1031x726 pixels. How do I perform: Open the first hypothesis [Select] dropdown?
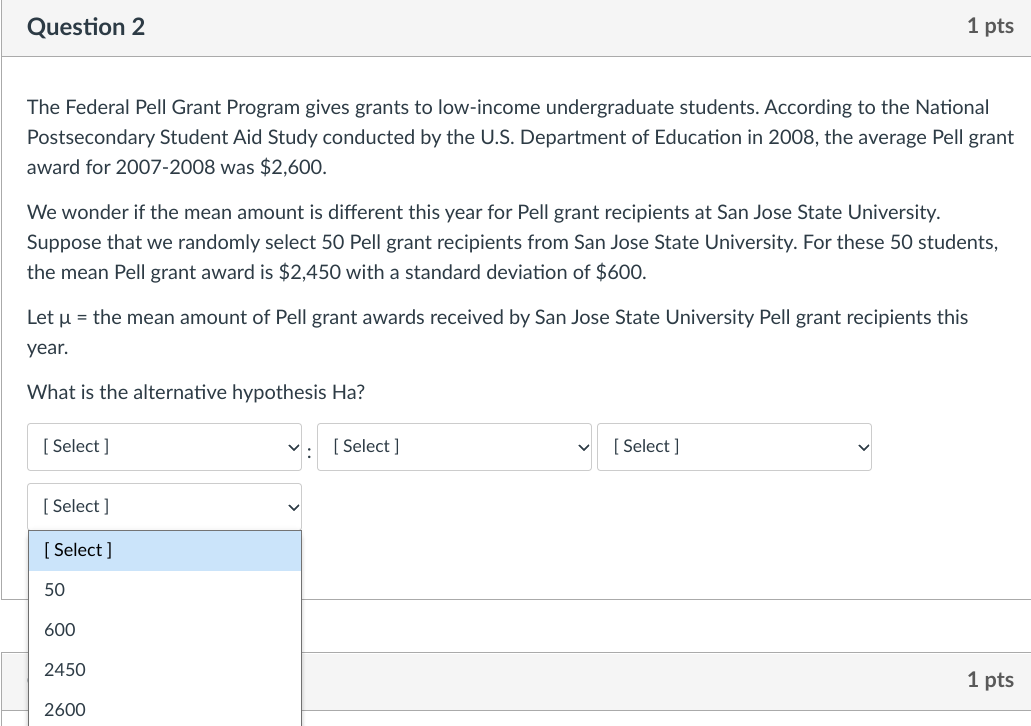pos(164,447)
